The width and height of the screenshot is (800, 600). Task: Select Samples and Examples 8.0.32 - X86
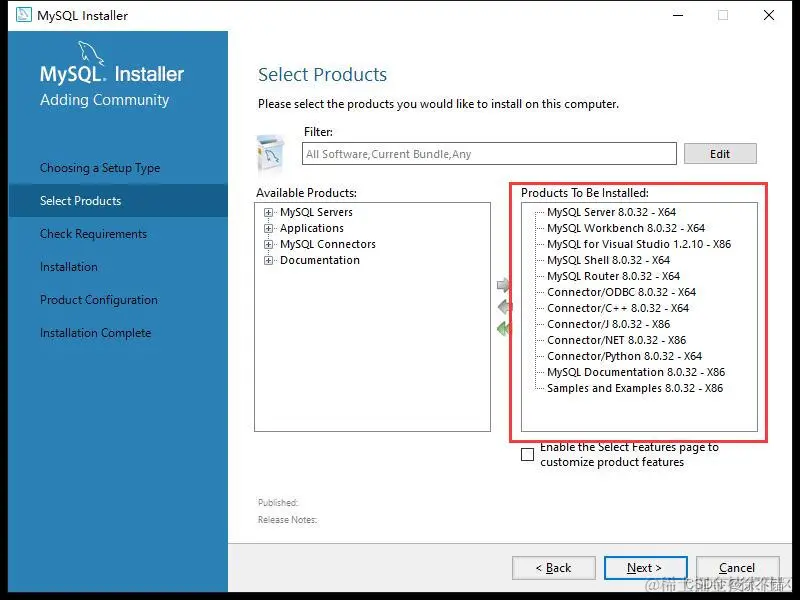tap(635, 388)
